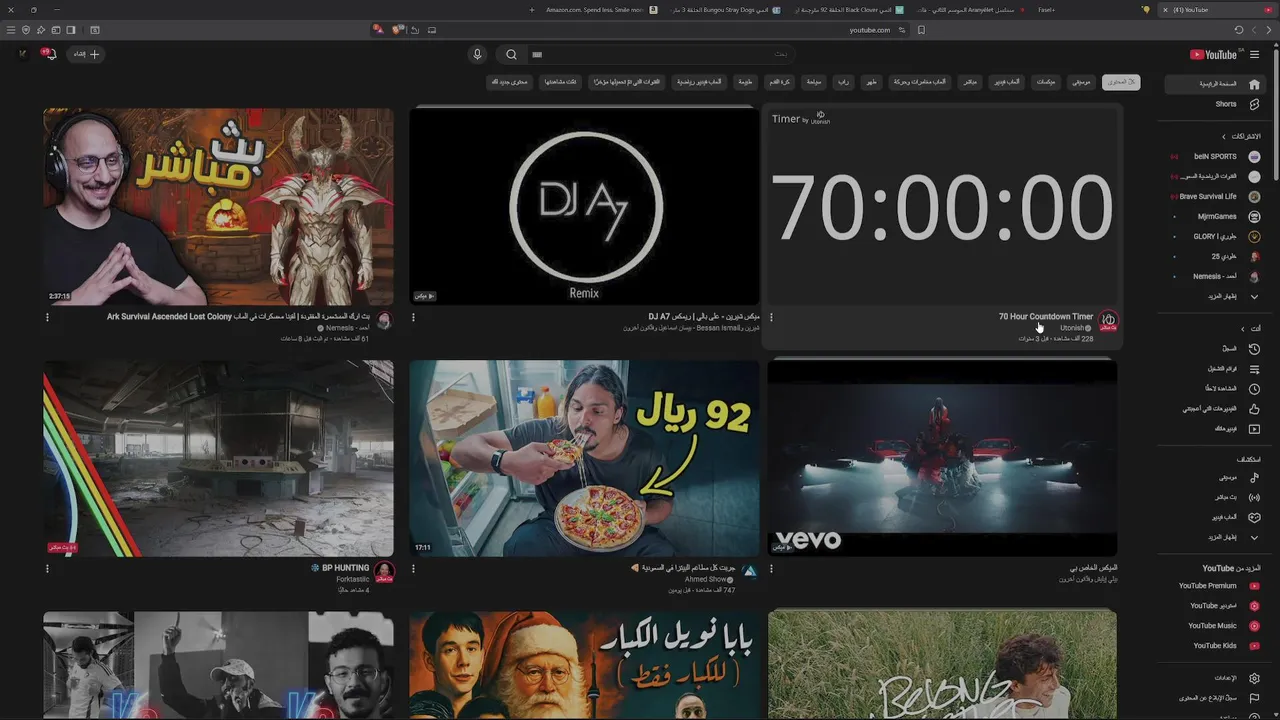Open Gaming under Explore

point(1217,517)
